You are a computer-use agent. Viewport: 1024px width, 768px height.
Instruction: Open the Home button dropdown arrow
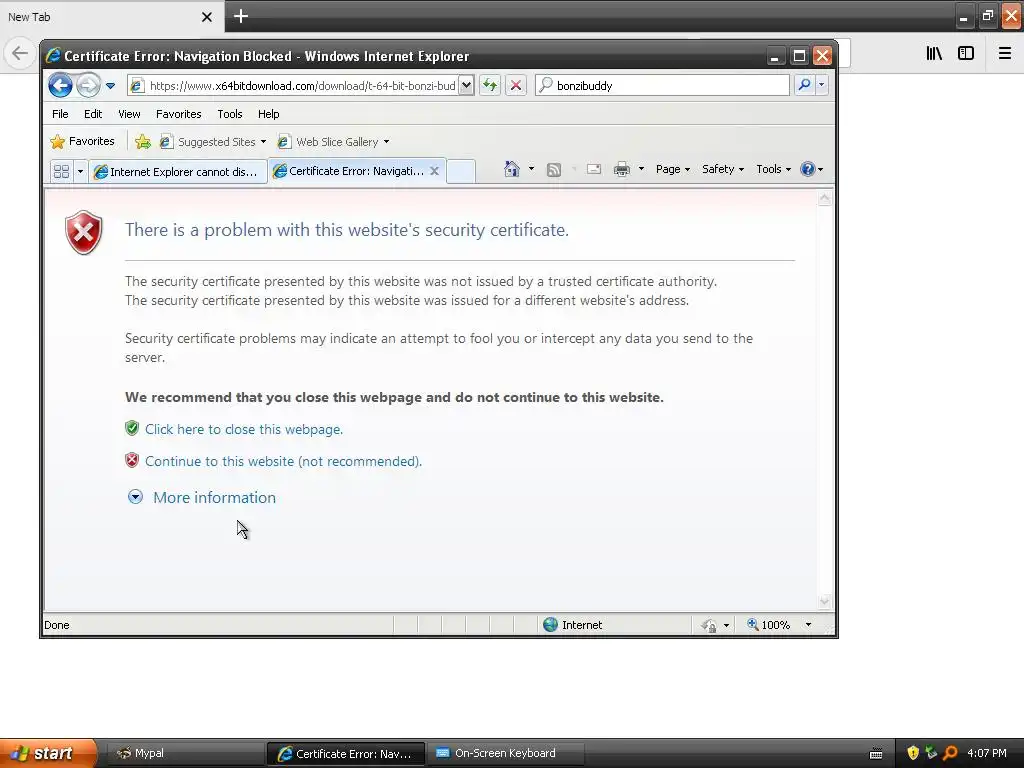(x=531, y=169)
